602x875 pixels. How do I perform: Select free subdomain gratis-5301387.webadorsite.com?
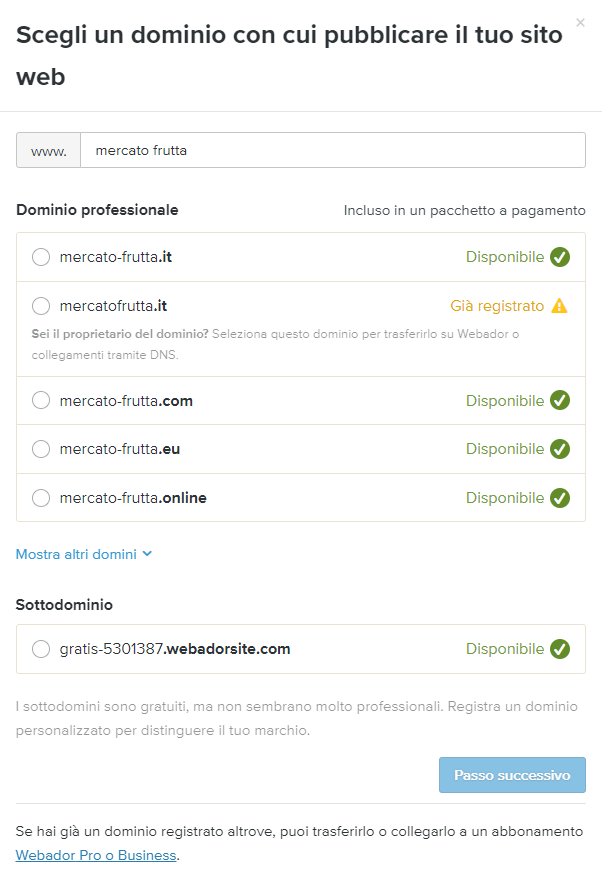[41, 649]
